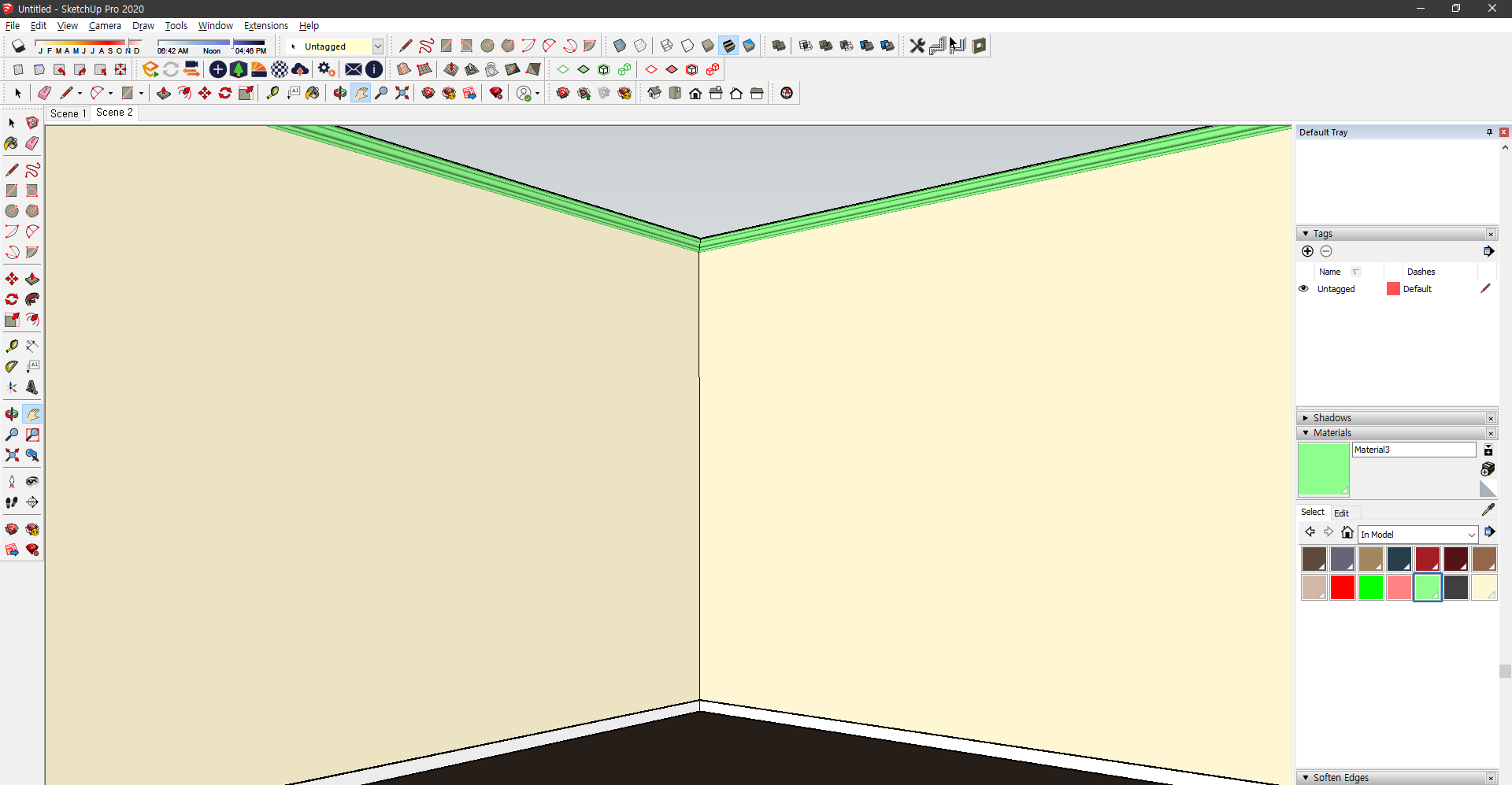Screen dimensions: 1512x785
Task: Switch to X-ray face style
Action: tap(620, 46)
